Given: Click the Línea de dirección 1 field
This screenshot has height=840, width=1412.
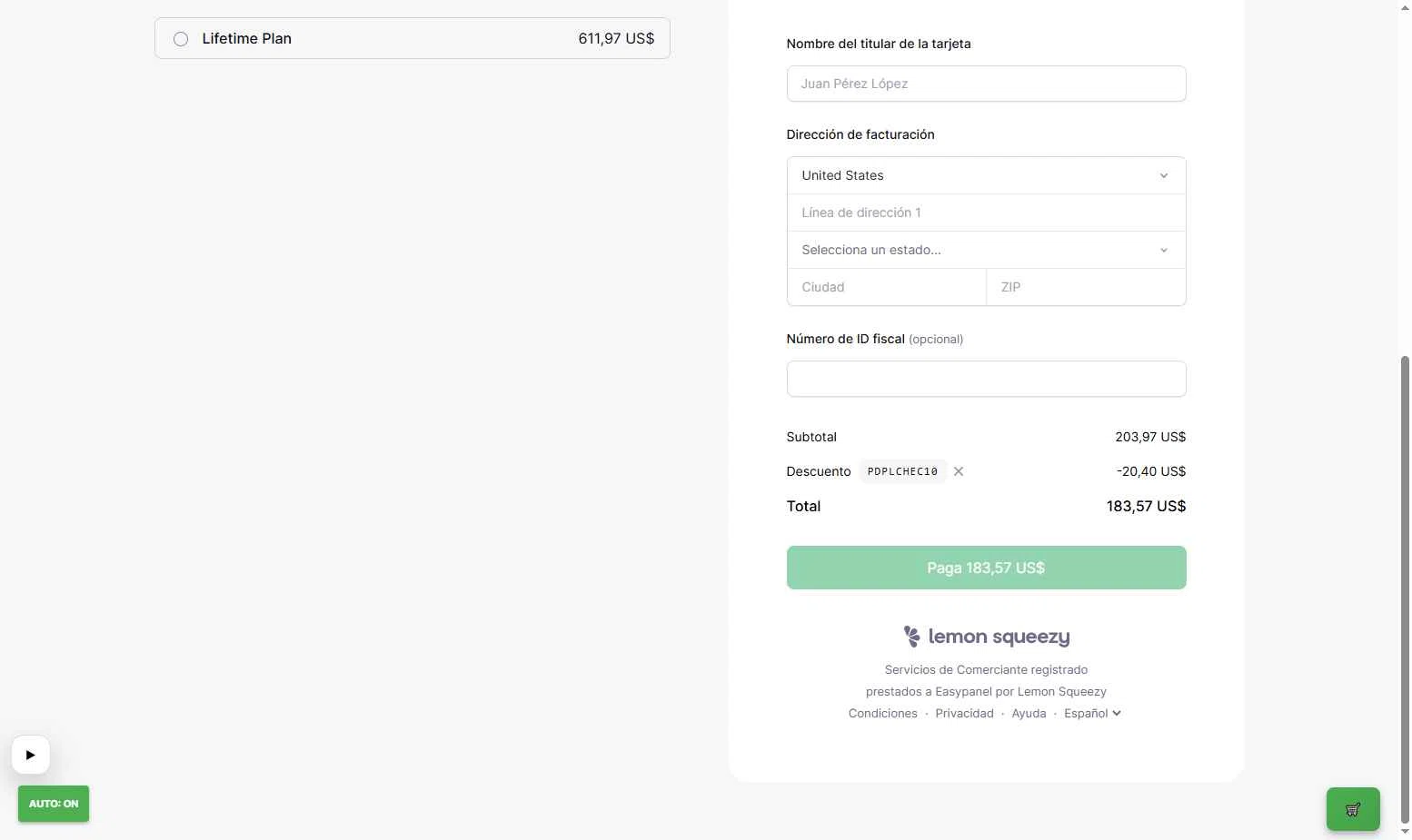Looking at the screenshot, I should [986, 212].
